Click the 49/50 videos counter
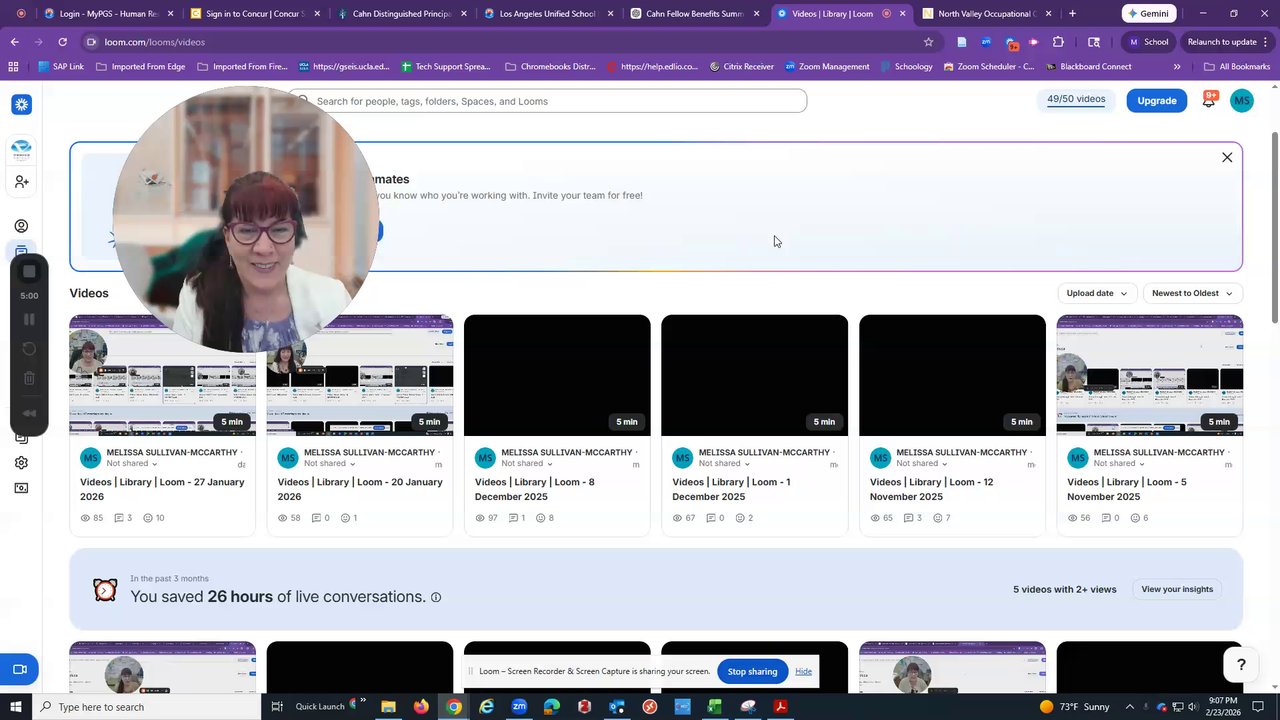The image size is (1280, 720). coord(1076,100)
